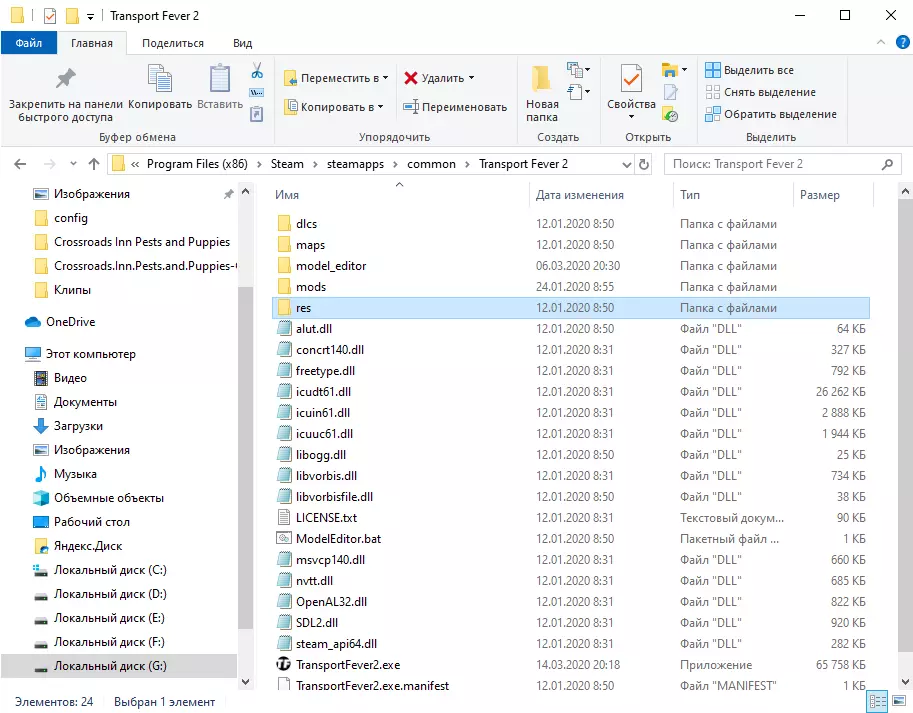Click Снять выделение button
The width and height of the screenshot is (913, 713).
760,92
